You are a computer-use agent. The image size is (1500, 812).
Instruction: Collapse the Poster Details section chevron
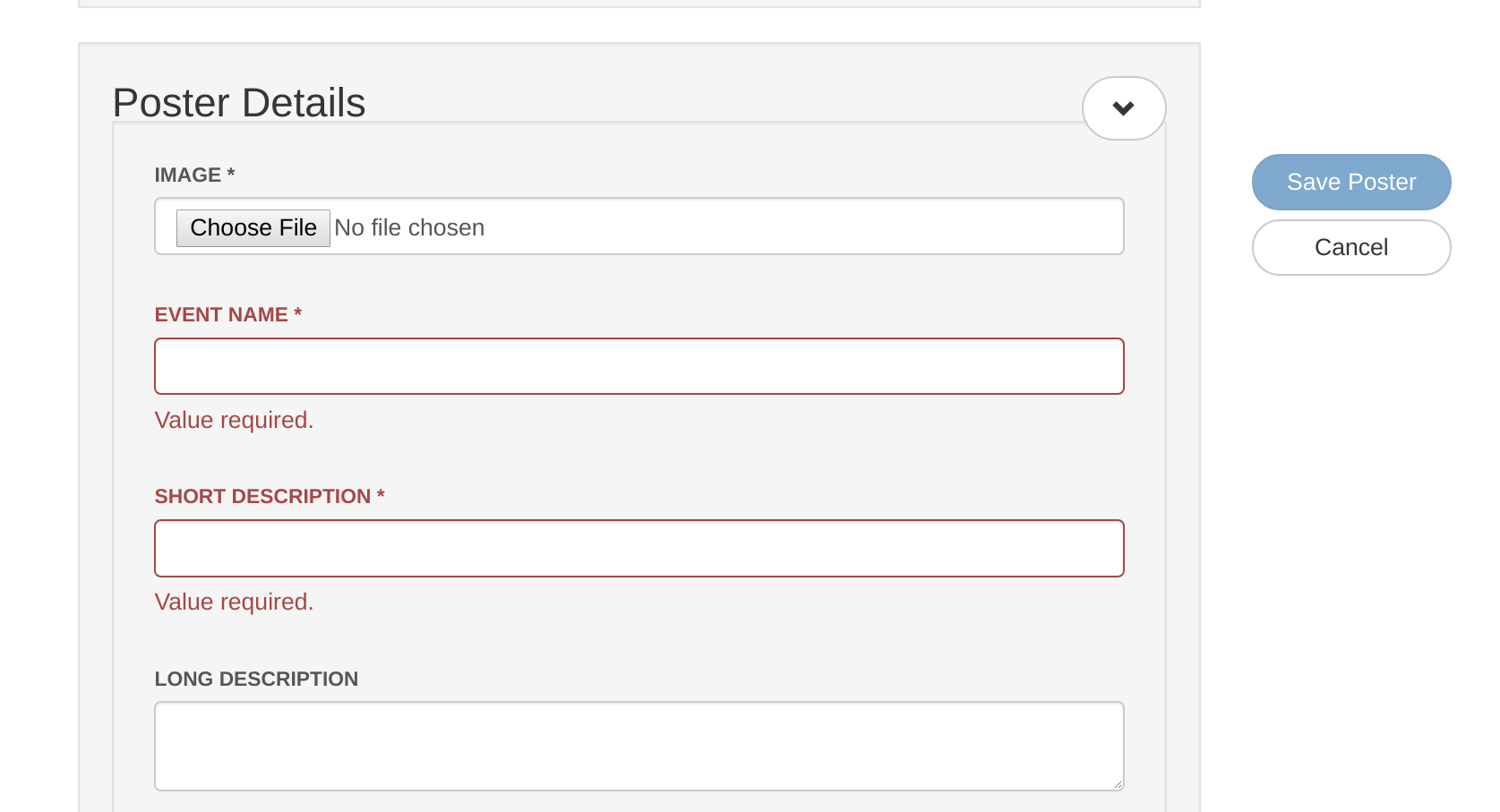1124,108
